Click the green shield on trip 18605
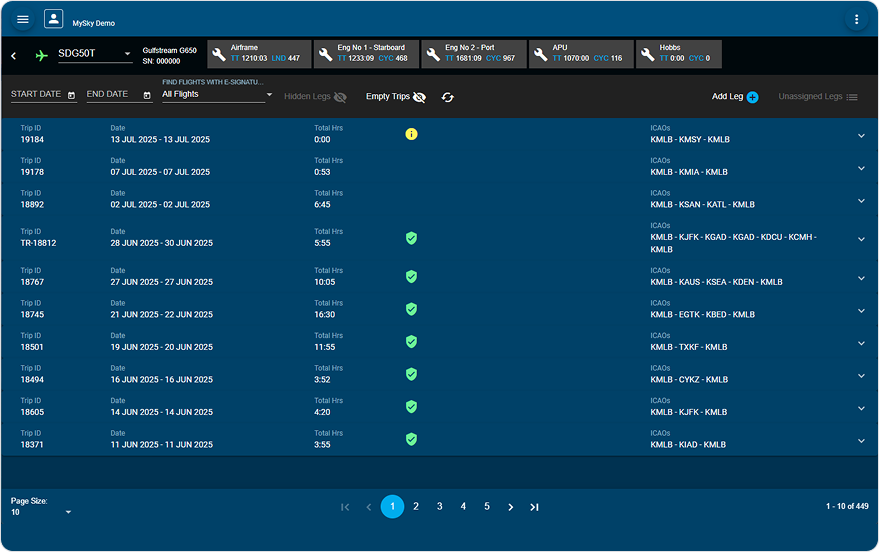Screen dimensions: 879x552 (411, 406)
